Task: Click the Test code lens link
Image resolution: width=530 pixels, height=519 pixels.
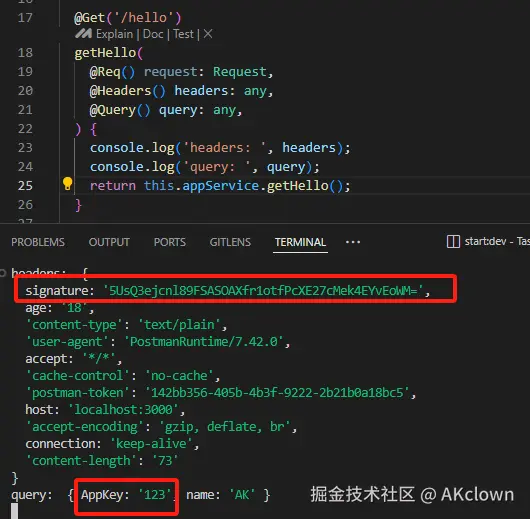Action: [184, 34]
